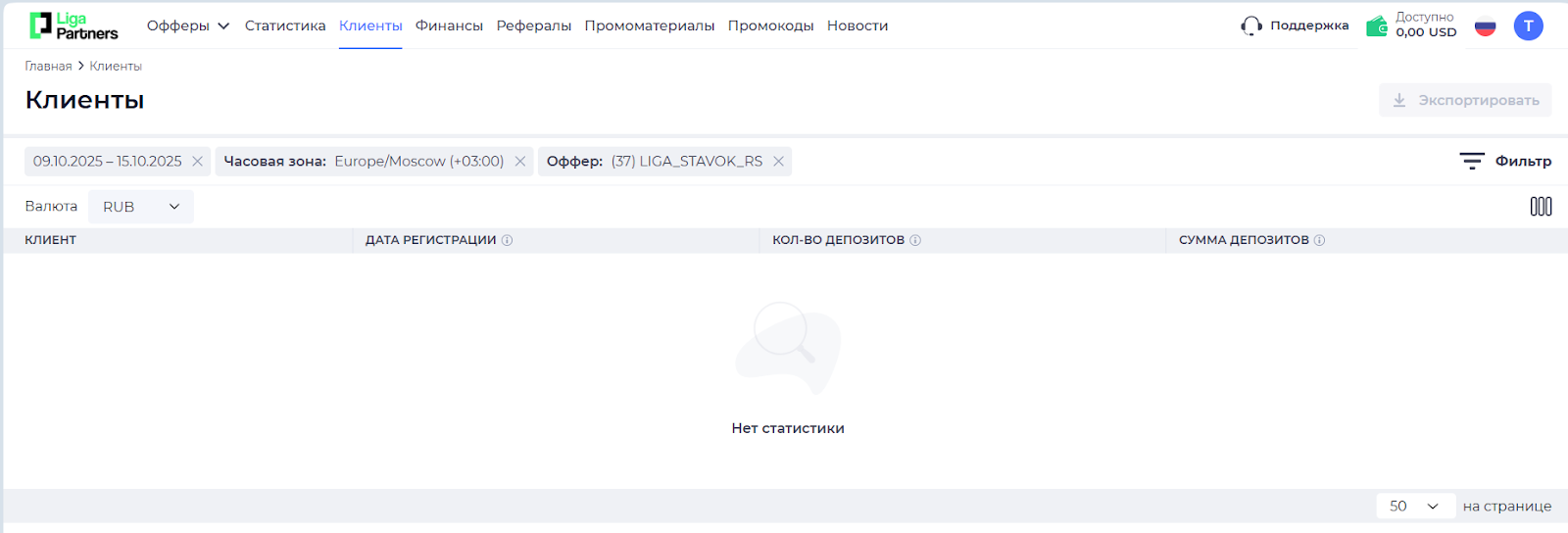The width and height of the screenshot is (1568, 533).
Task: Open the Поддержка headset support icon
Action: [x=1251, y=25]
